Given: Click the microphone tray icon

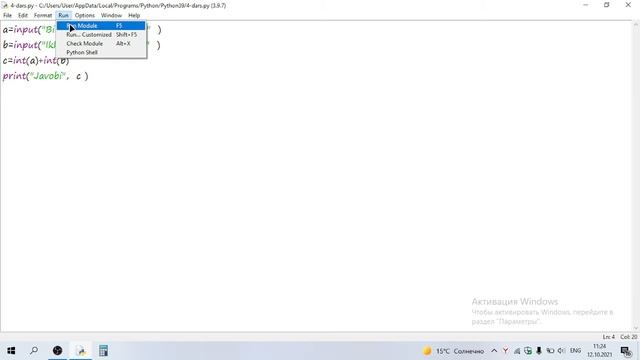Looking at the screenshot, I should tap(539, 351).
